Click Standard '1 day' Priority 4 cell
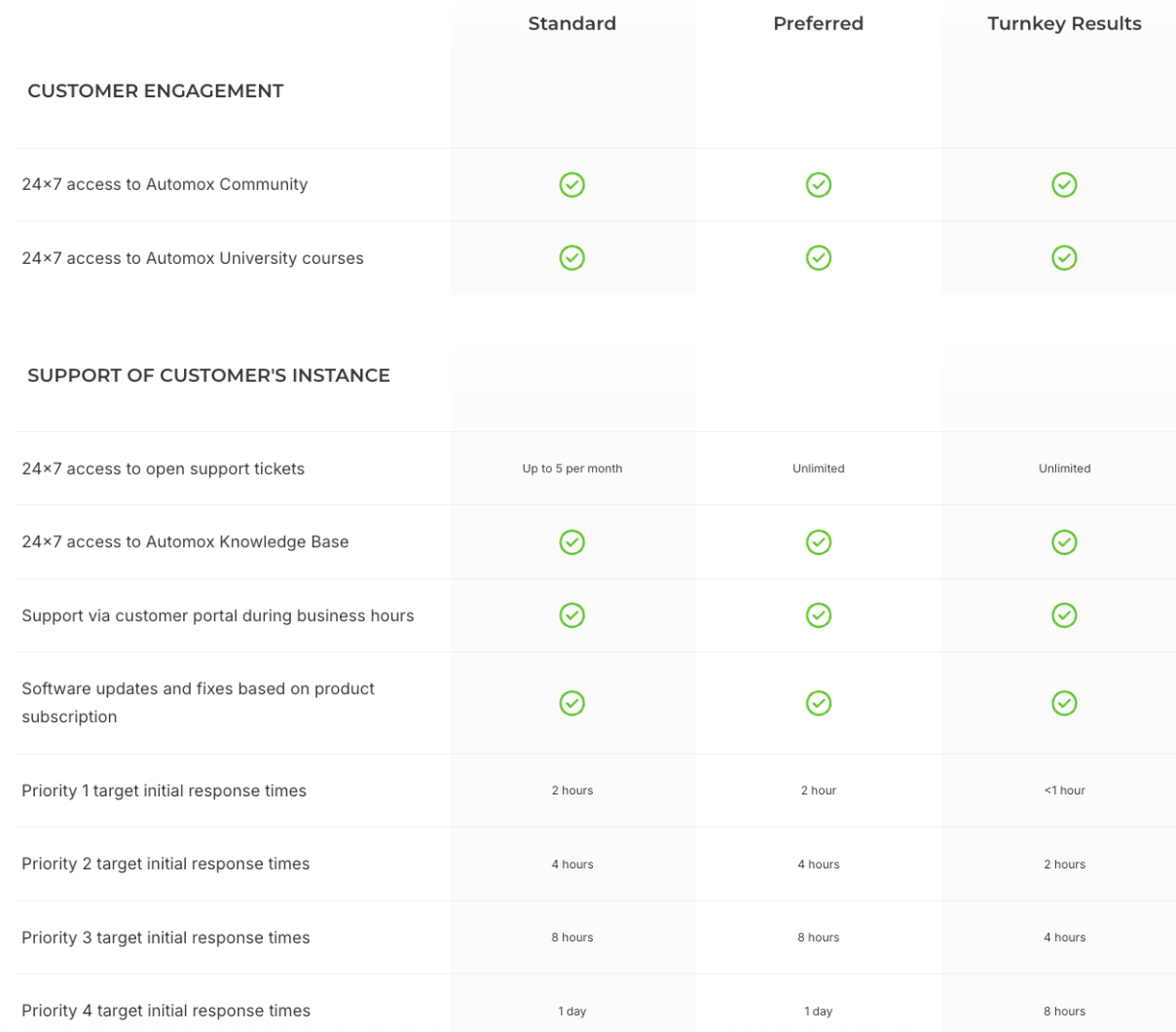This screenshot has height=1032, width=1176. tap(572, 1012)
